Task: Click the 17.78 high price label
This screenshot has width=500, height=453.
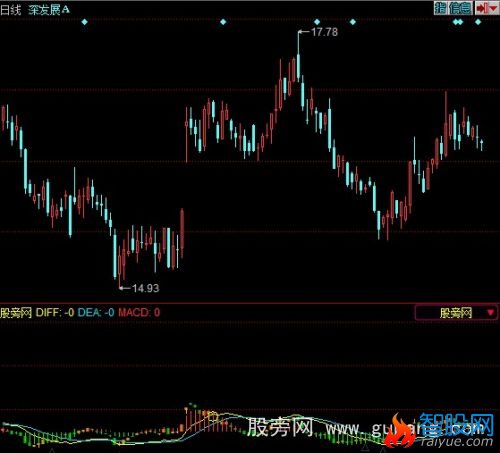Action: [324, 32]
